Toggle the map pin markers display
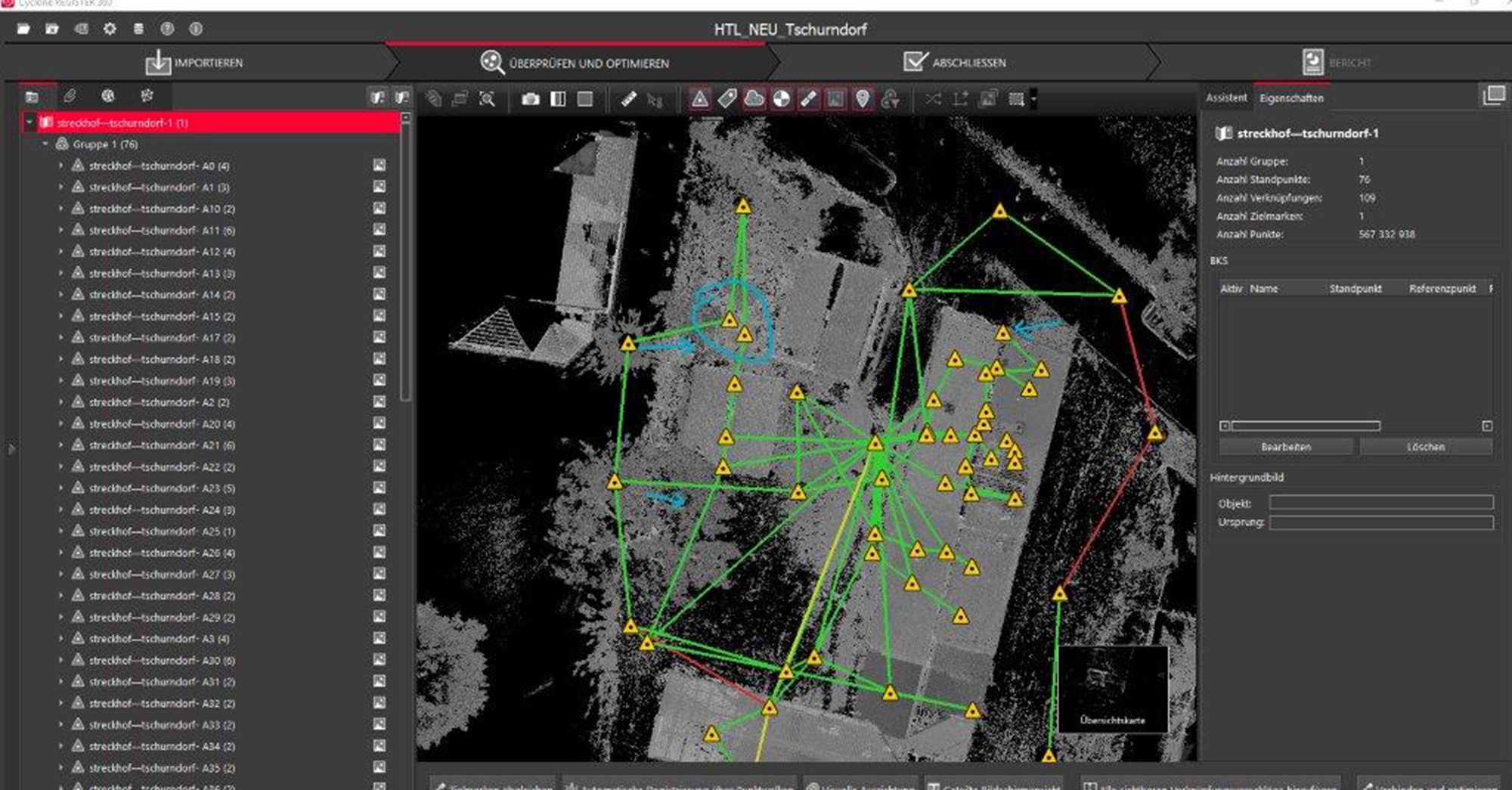The width and height of the screenshot is (1512, 790). (863, 99)
